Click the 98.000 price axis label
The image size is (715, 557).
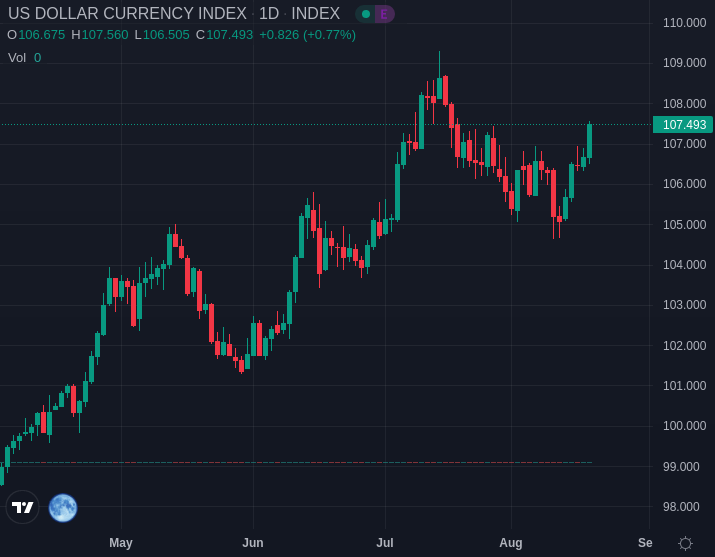pyautogui.click(x=681, y=507)
